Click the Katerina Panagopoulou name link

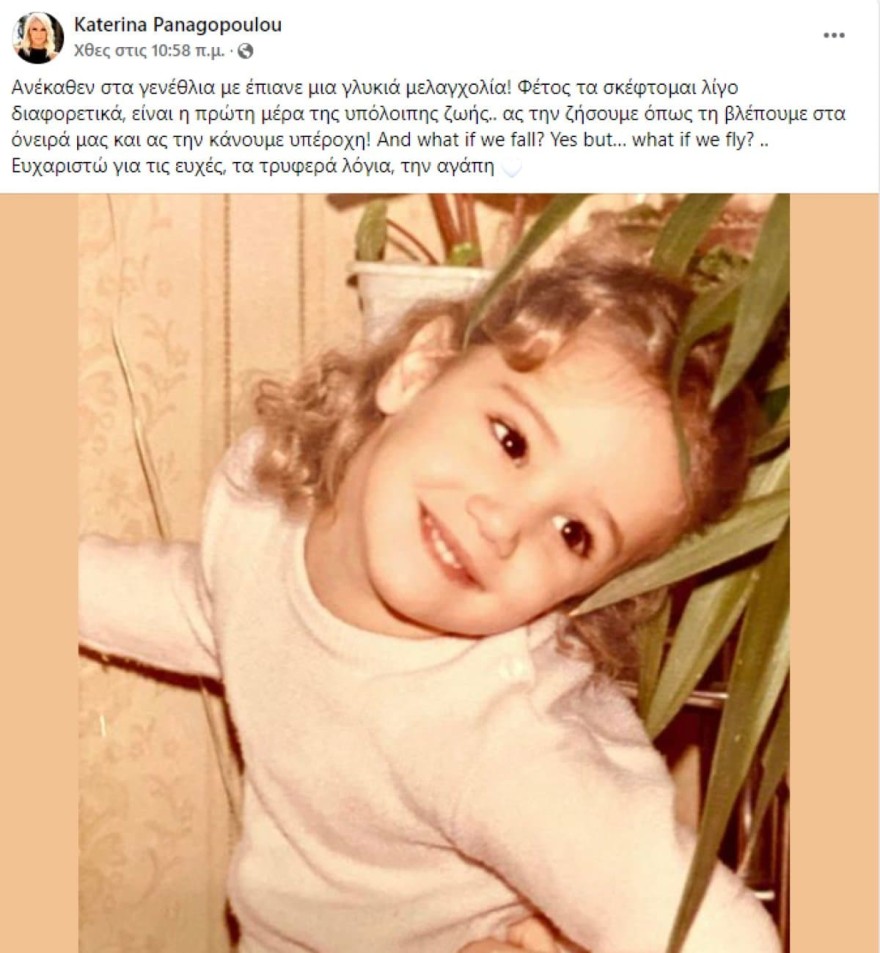click(177, 25)
